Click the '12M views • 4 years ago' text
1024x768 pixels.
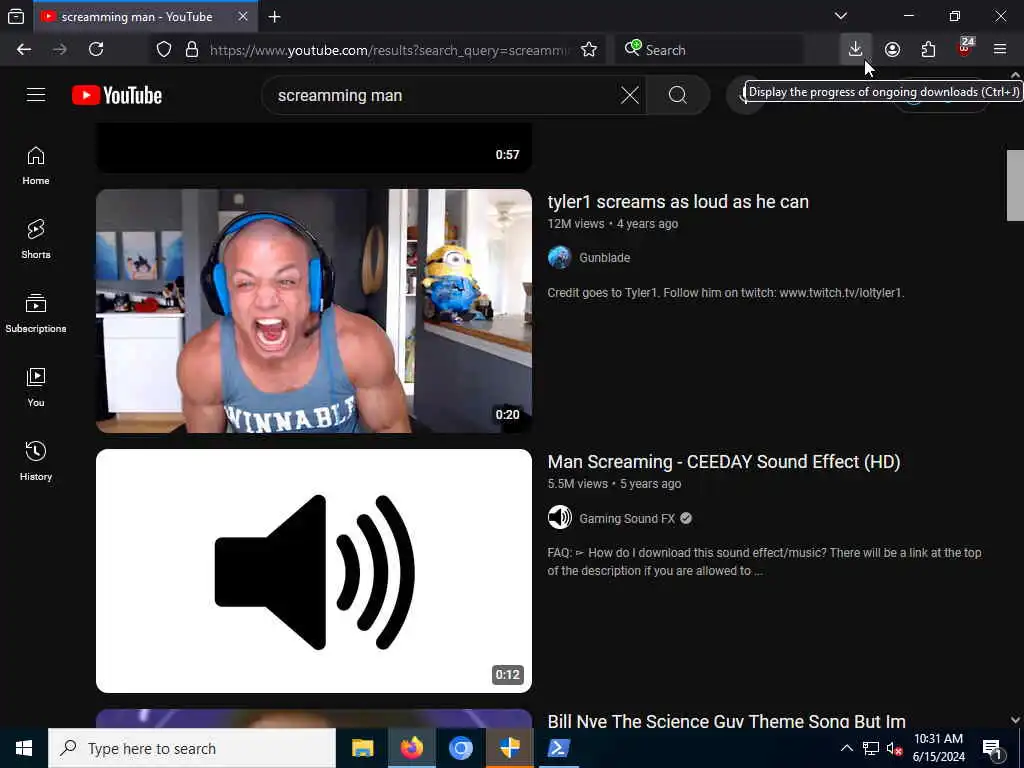(613, 223)
